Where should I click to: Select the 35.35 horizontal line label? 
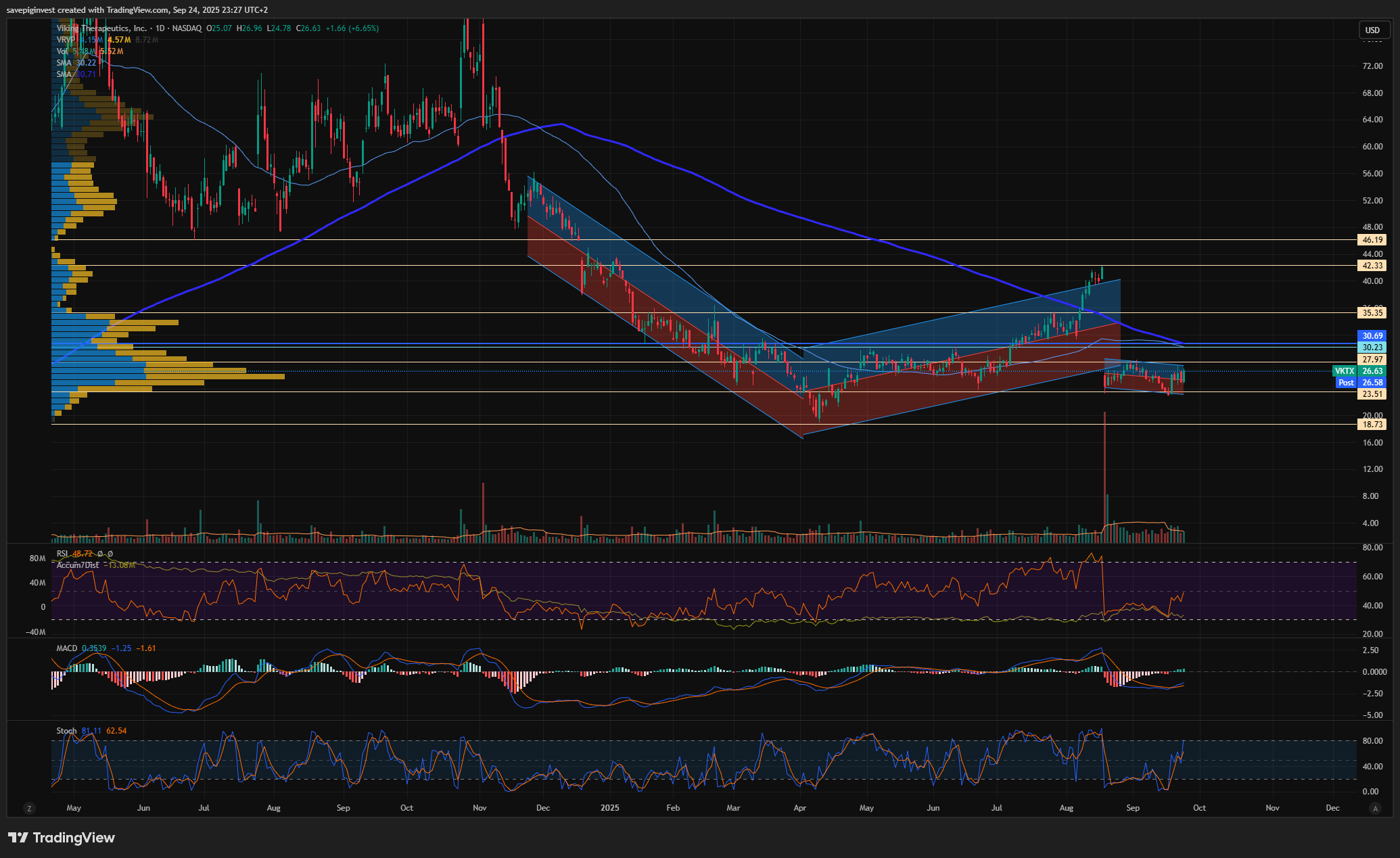(1372, 313)
